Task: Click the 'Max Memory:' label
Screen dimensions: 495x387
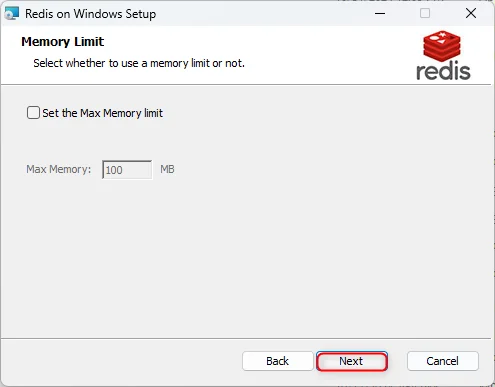Action: [x=59, y=169]
